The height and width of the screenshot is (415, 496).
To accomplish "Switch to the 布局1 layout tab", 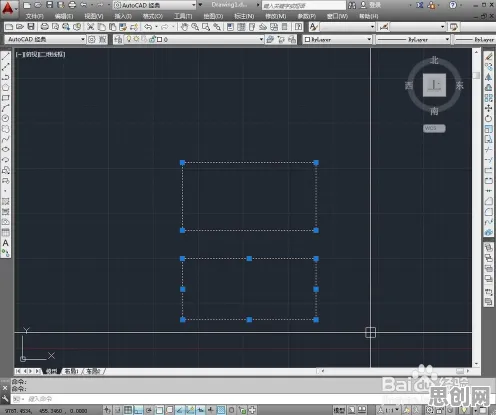I will [72, 371].
